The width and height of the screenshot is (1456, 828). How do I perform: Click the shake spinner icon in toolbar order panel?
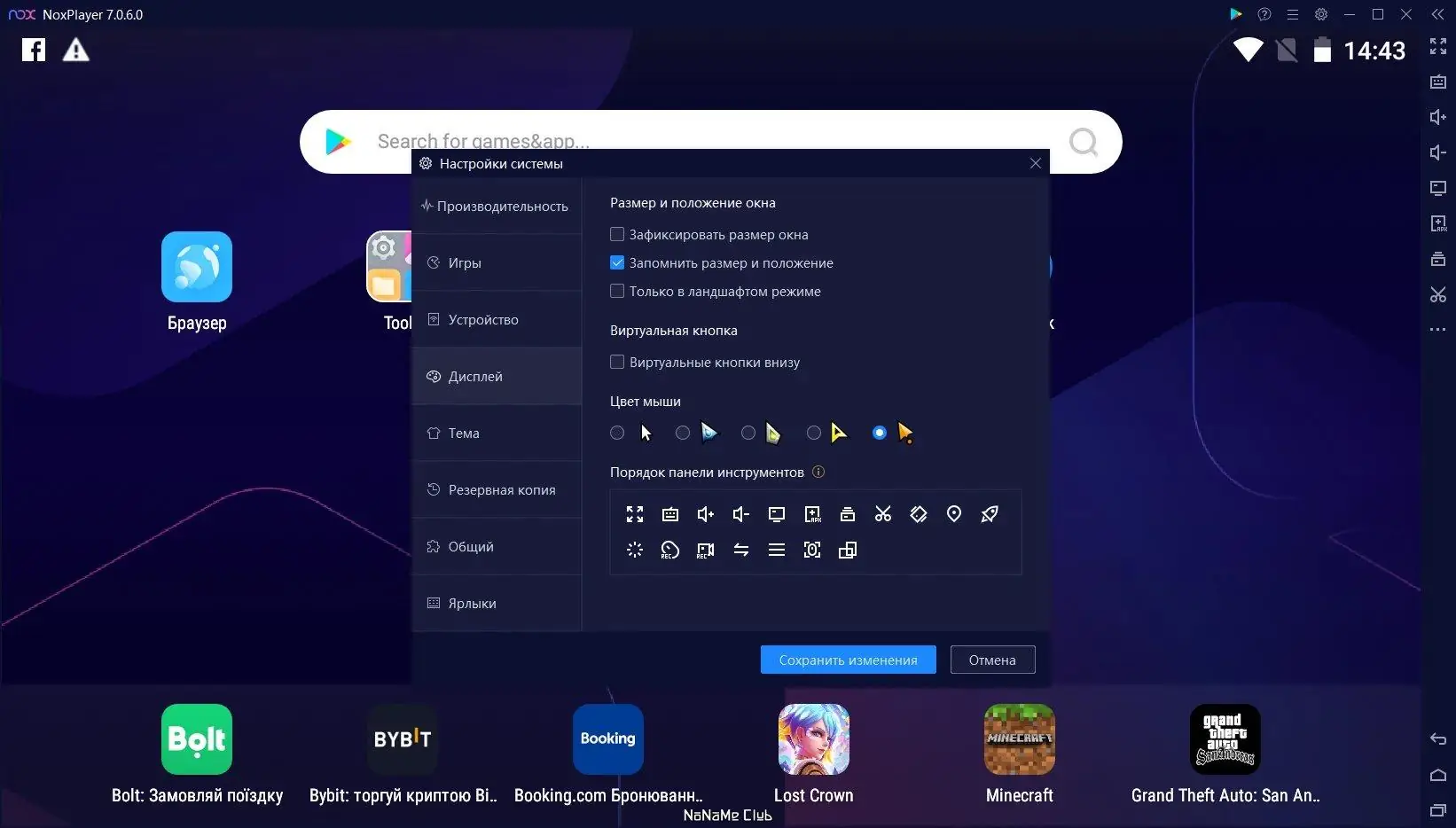(635, 550)
